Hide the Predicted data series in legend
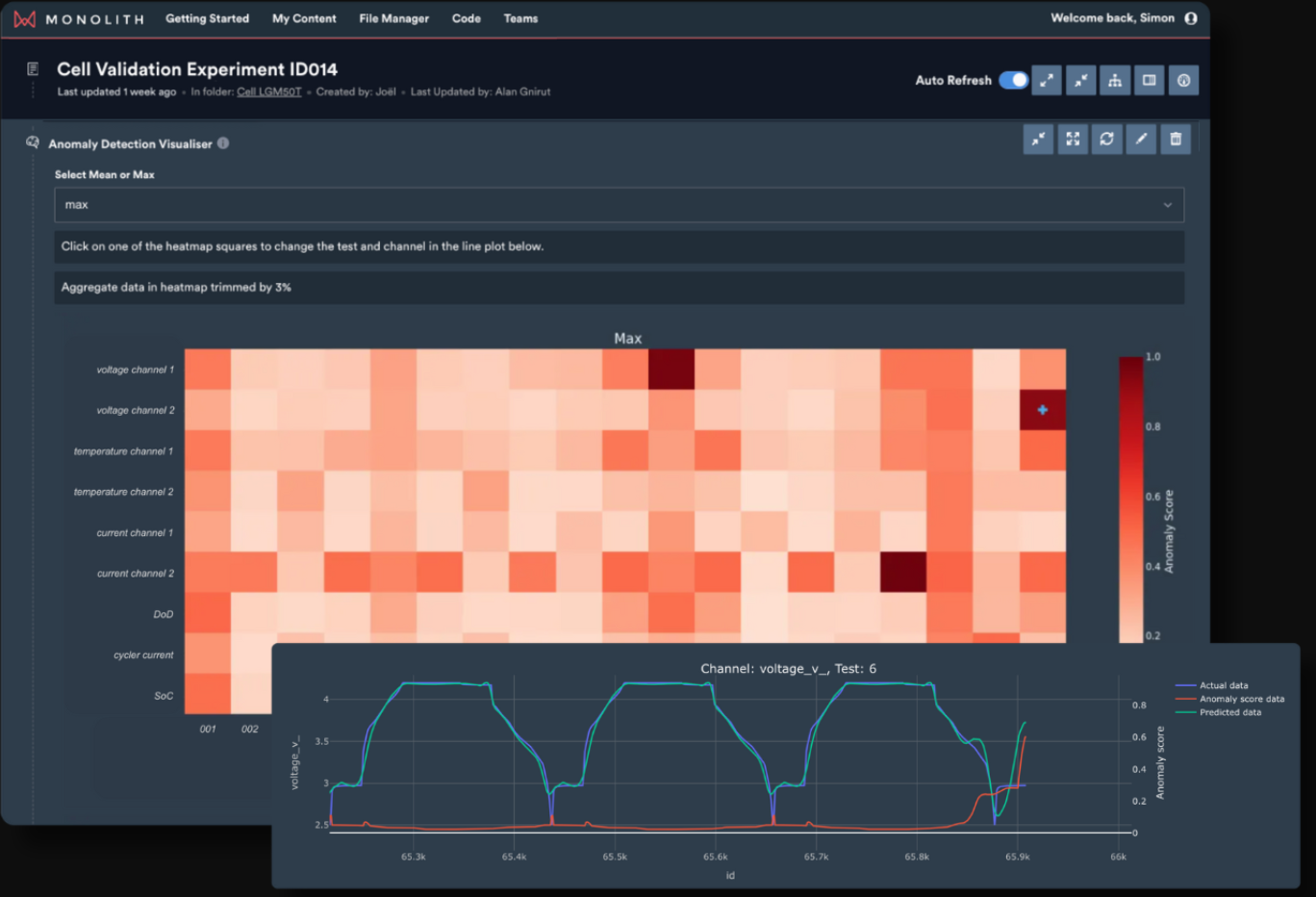Image resolution: width=1316 pixels, height=897 pixels. point(1229,713)
